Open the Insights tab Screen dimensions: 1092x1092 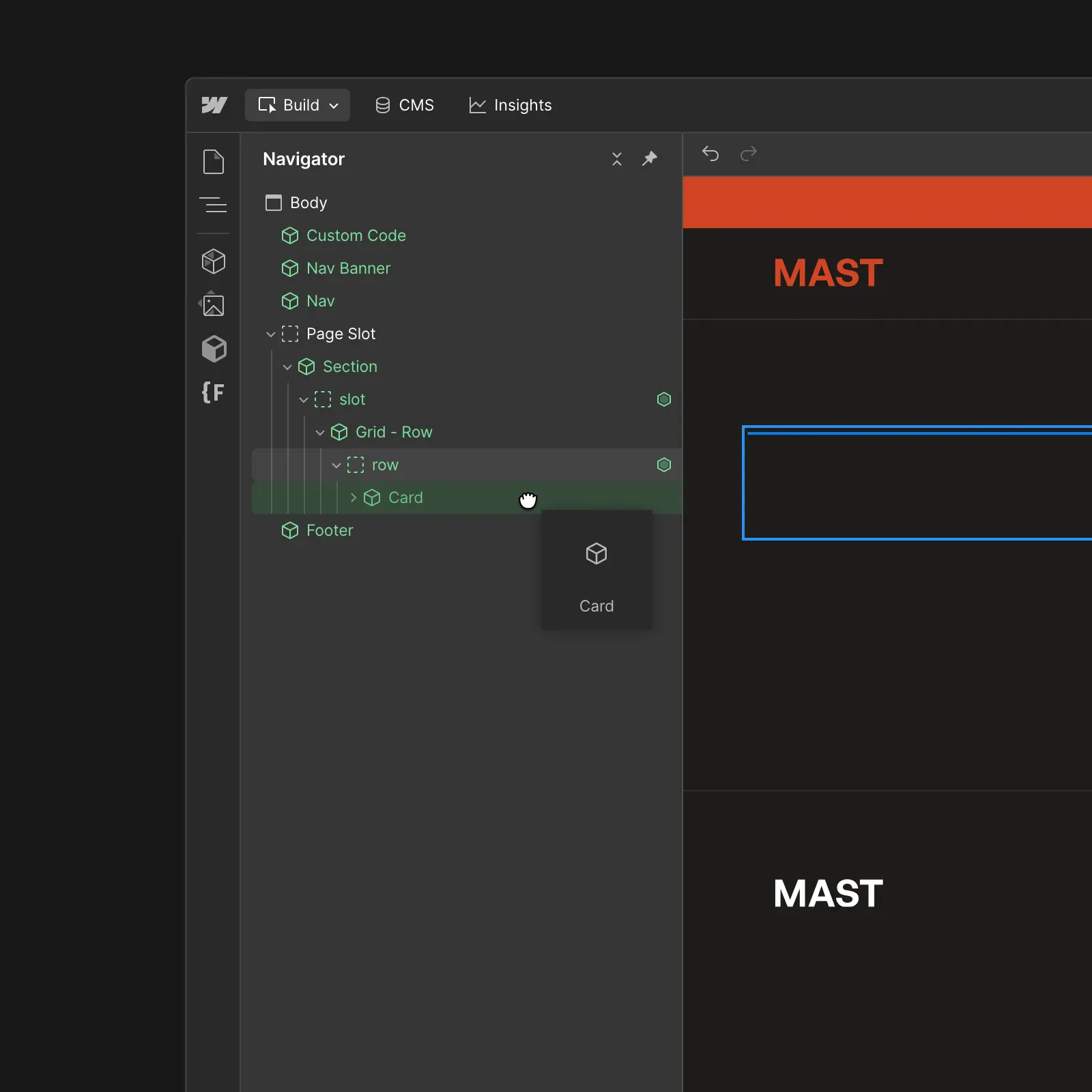(510, 104)
